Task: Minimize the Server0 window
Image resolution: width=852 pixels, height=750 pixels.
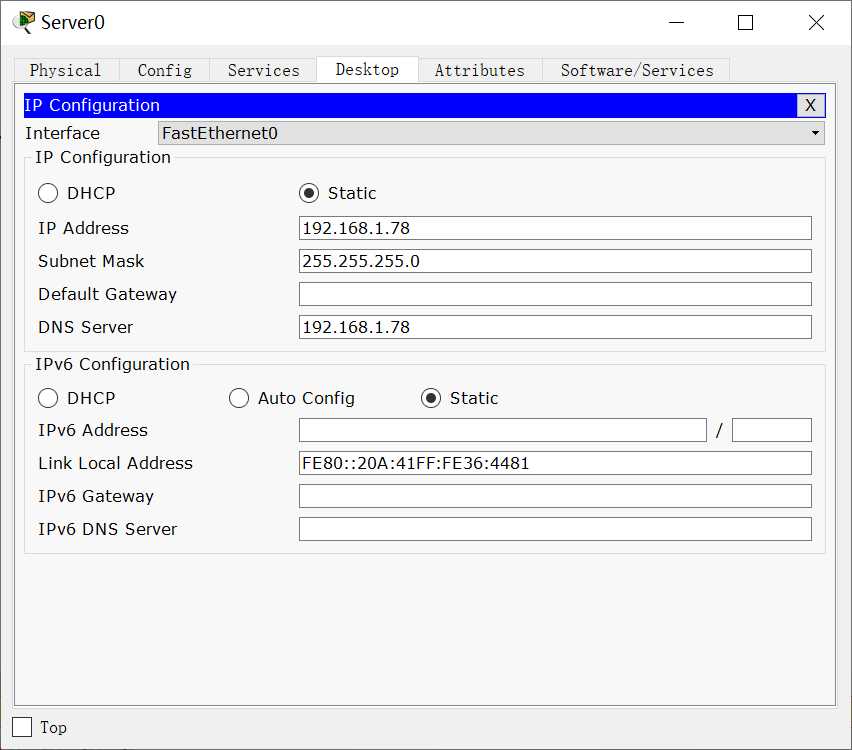Action: click(676, 22)
